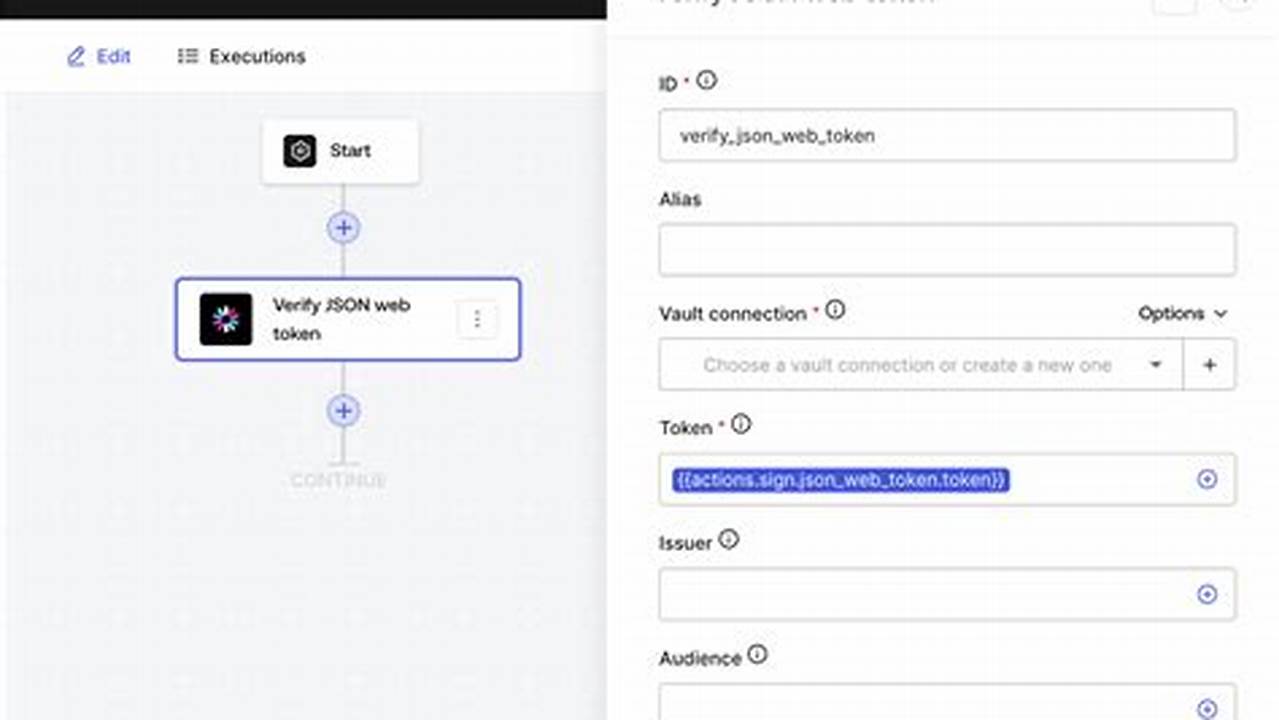The height and width of the screenshot is (720, 1279).
Task: Open the kebab menu on the Verify node
Action: coord(477,319)
